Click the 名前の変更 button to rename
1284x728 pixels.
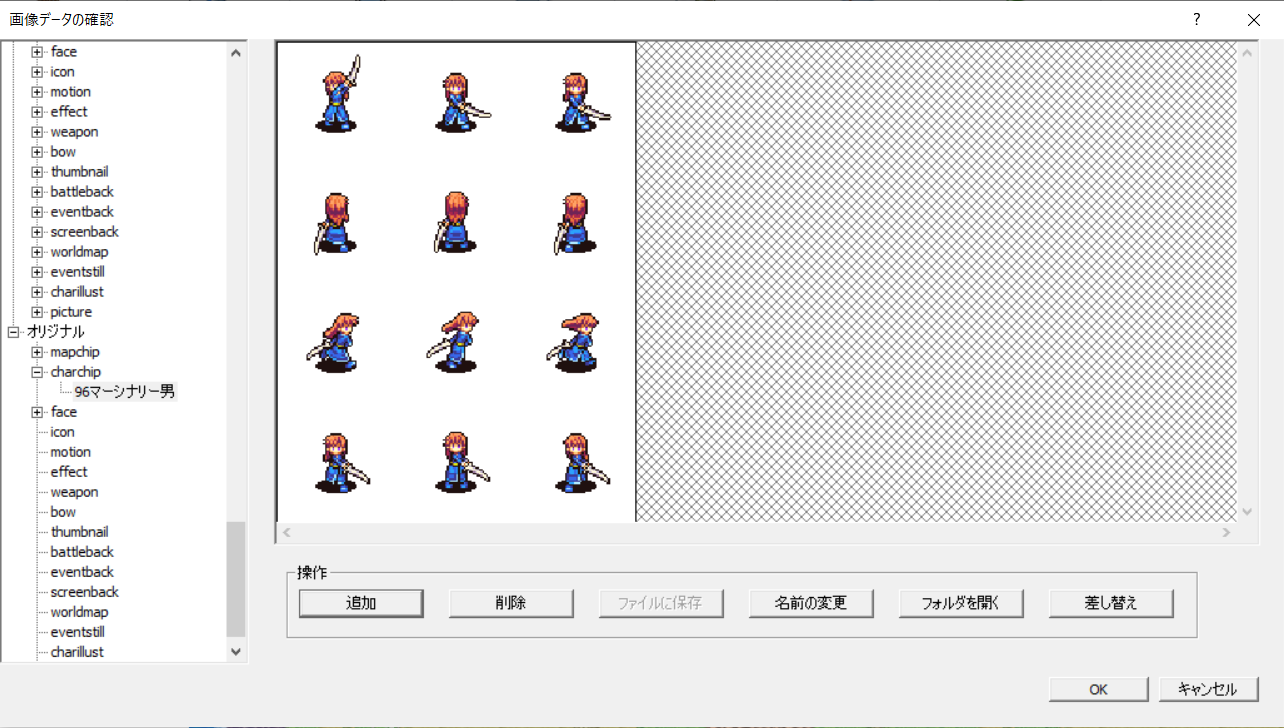pos(810,603)
